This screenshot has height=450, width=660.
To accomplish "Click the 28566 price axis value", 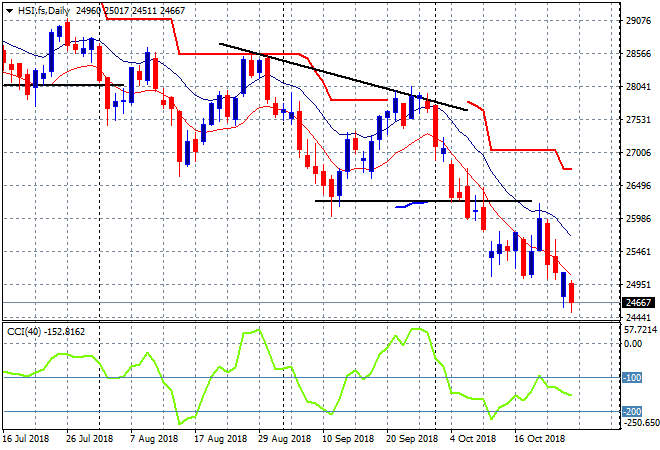I will 638,54.
